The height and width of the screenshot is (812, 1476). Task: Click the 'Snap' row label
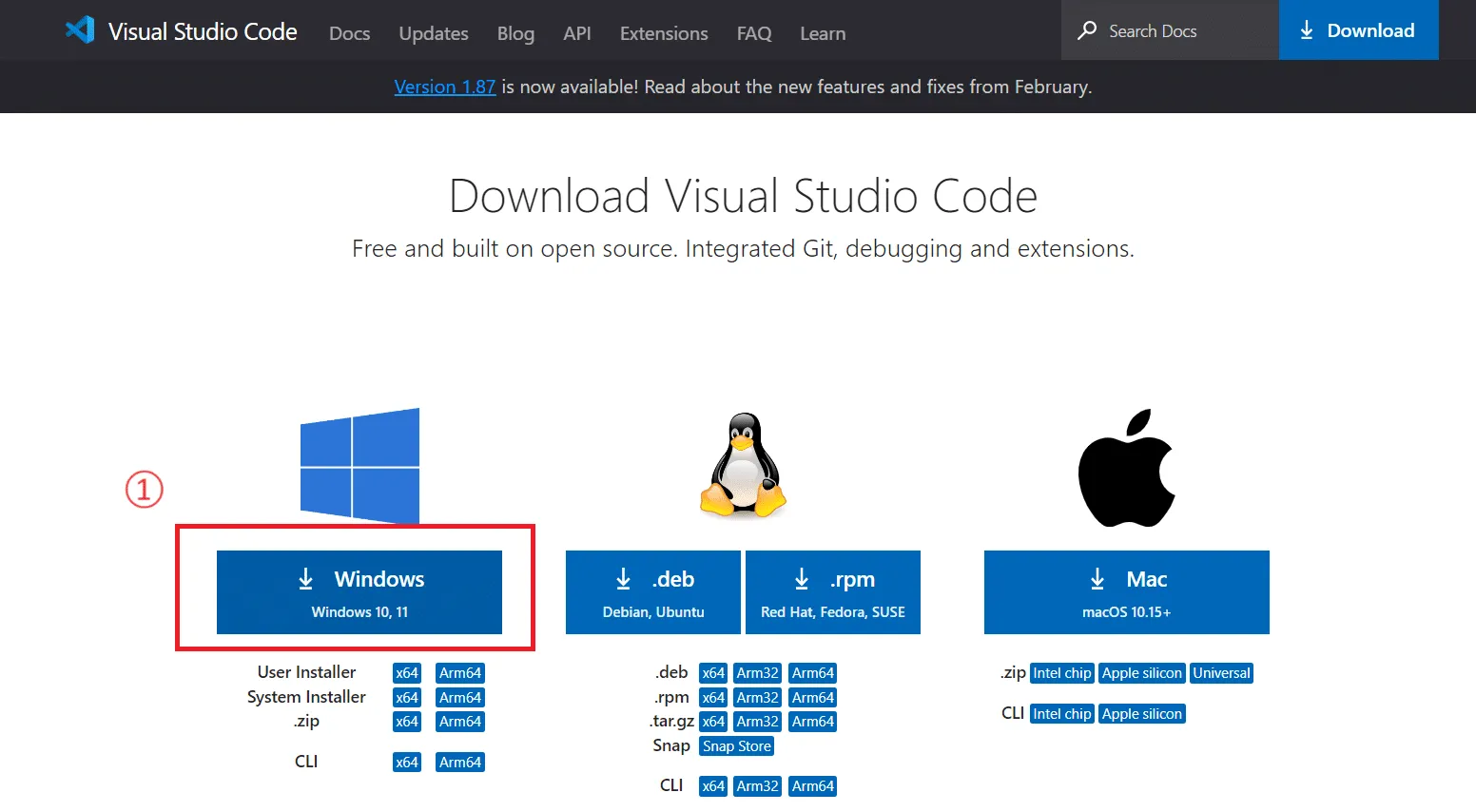(x=671, y=745)
